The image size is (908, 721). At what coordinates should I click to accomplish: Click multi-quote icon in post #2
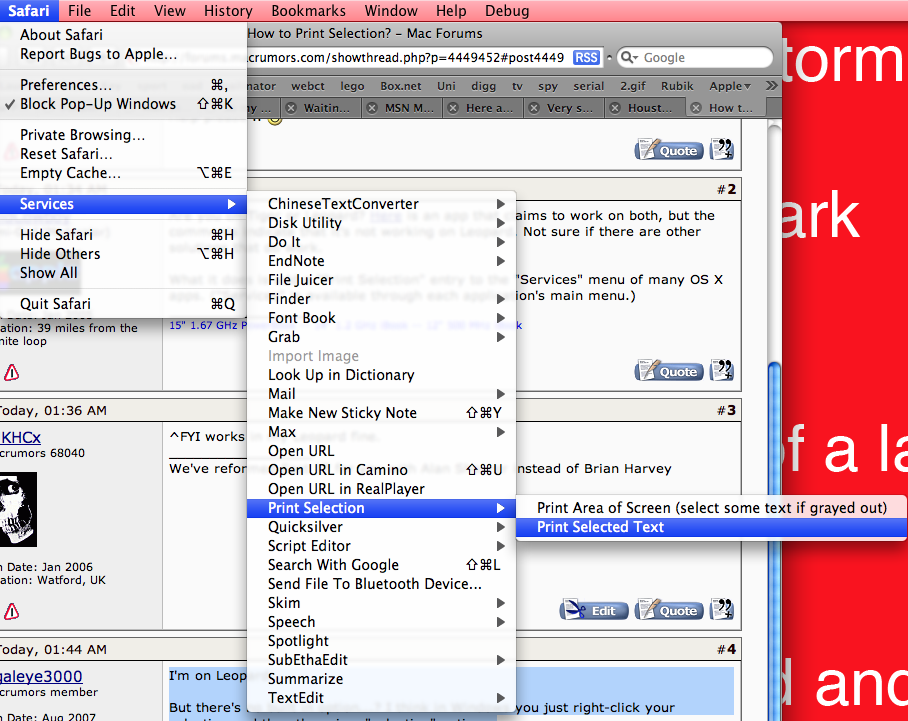(x=722, y=371)
